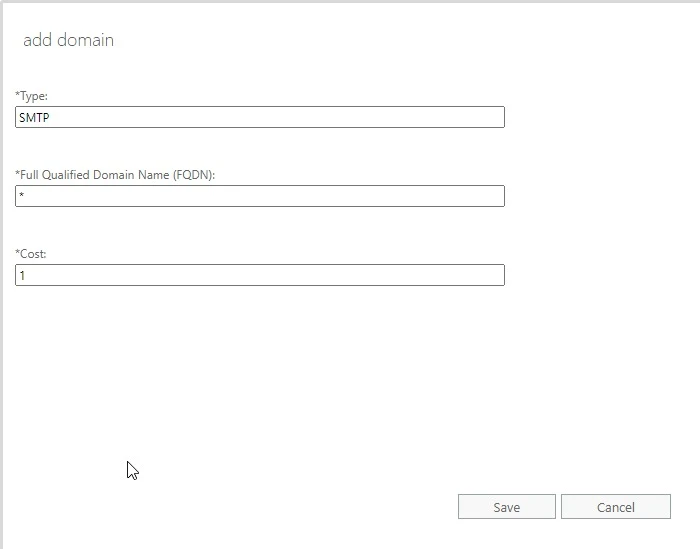Place cursor on value 1 in Cost field

click(22, 275)
